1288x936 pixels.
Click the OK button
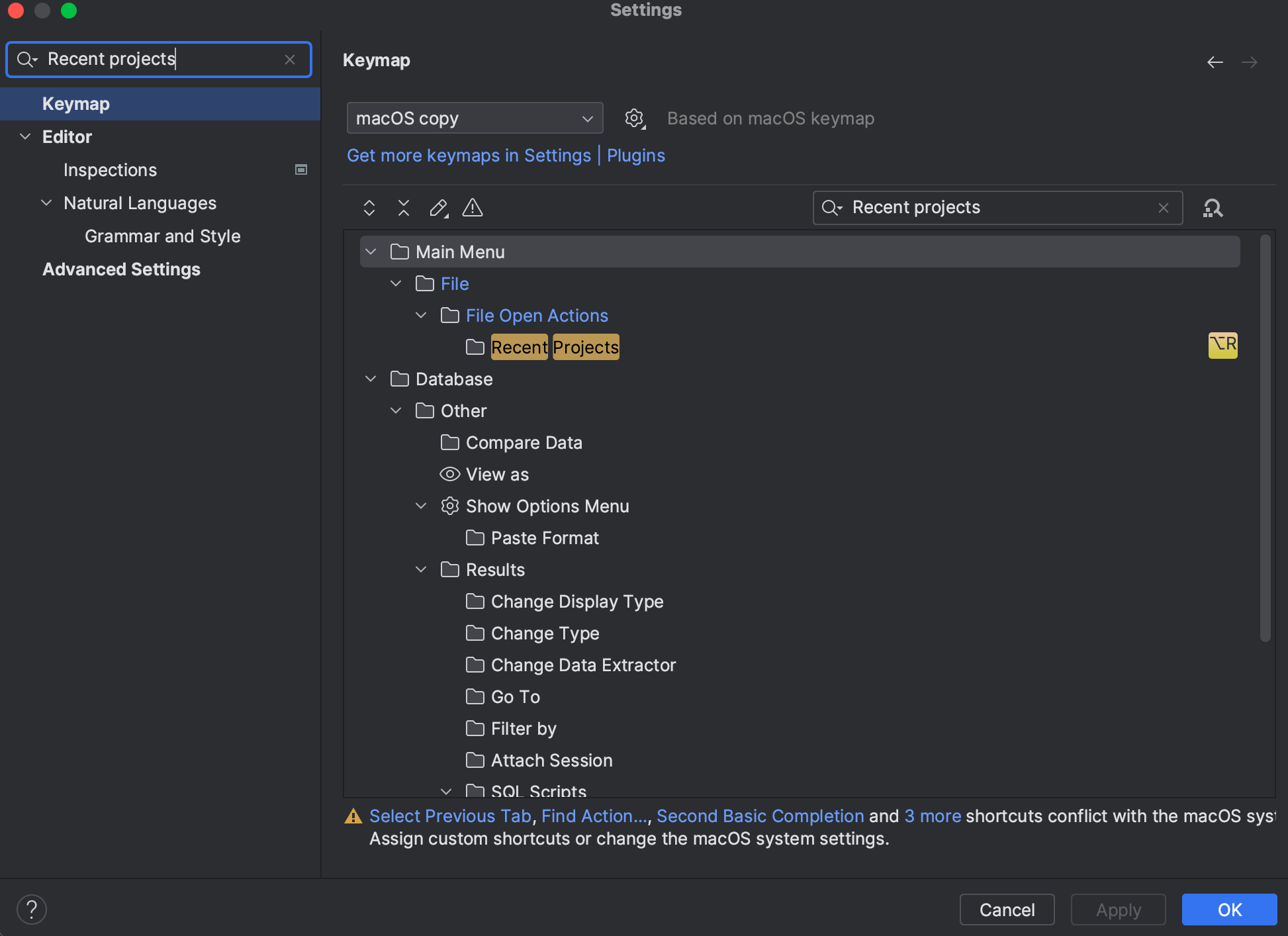(1230, 910)
